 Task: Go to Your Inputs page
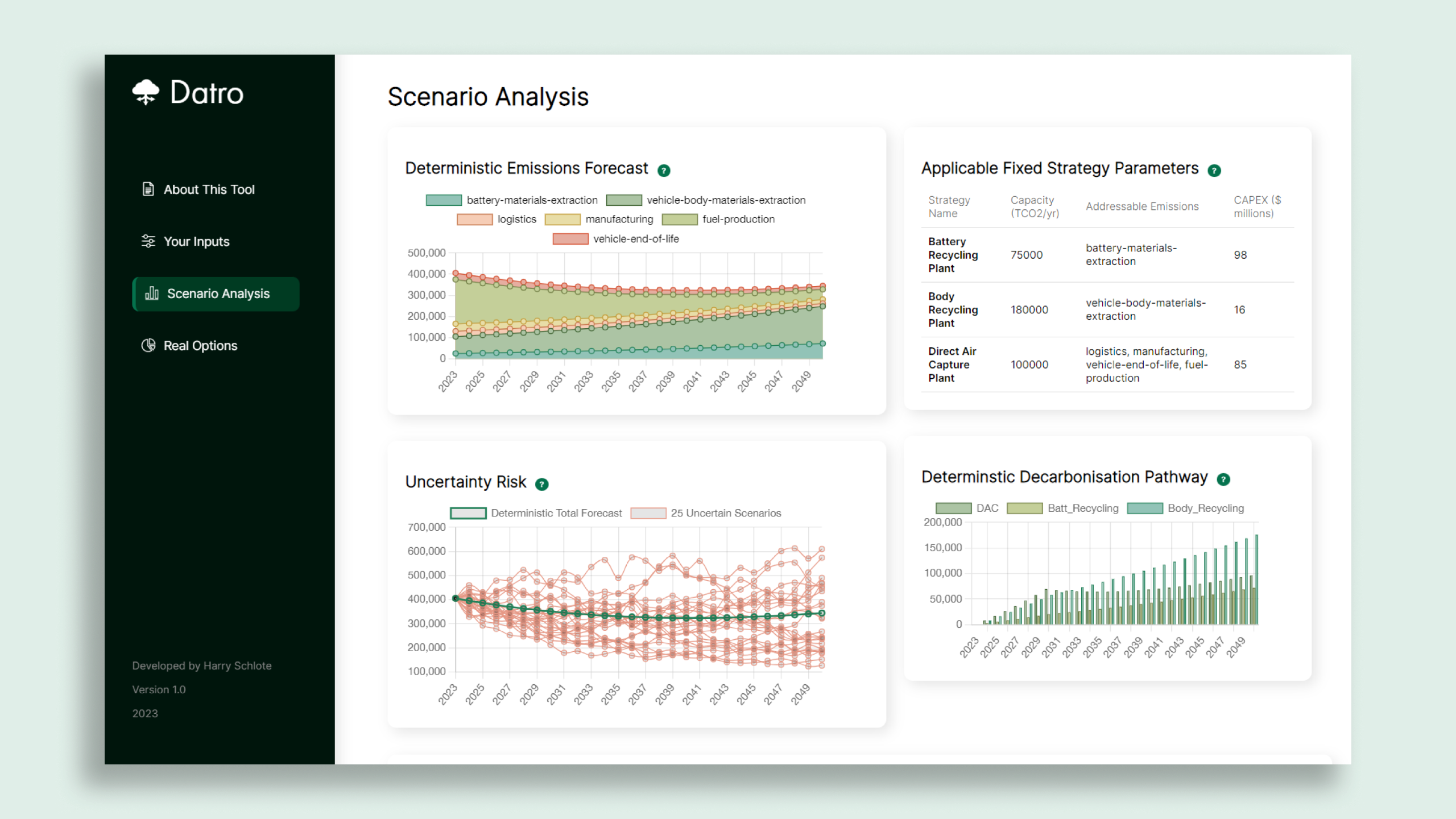pos(196,242)
